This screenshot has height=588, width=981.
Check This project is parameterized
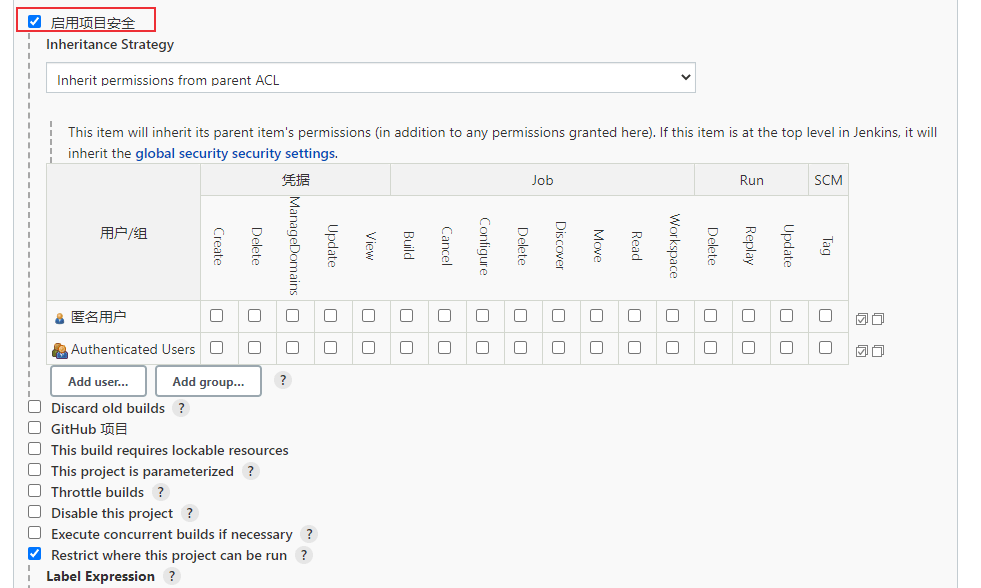pos(35,470)
